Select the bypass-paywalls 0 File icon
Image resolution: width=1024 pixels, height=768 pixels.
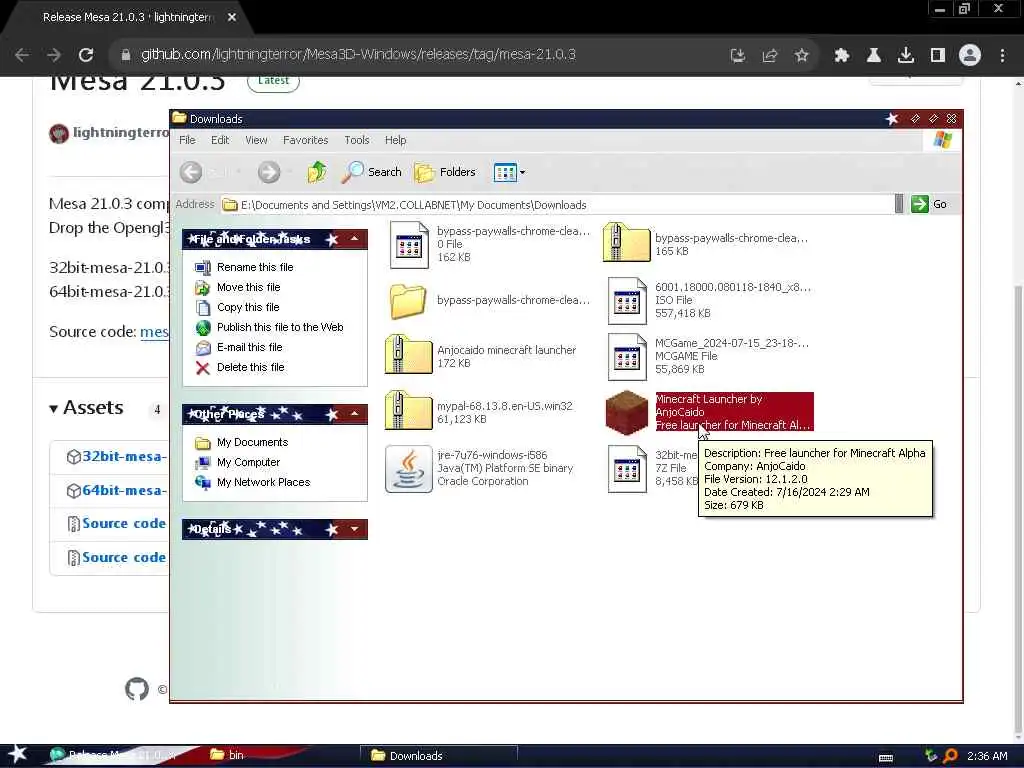tap(409, 244)
